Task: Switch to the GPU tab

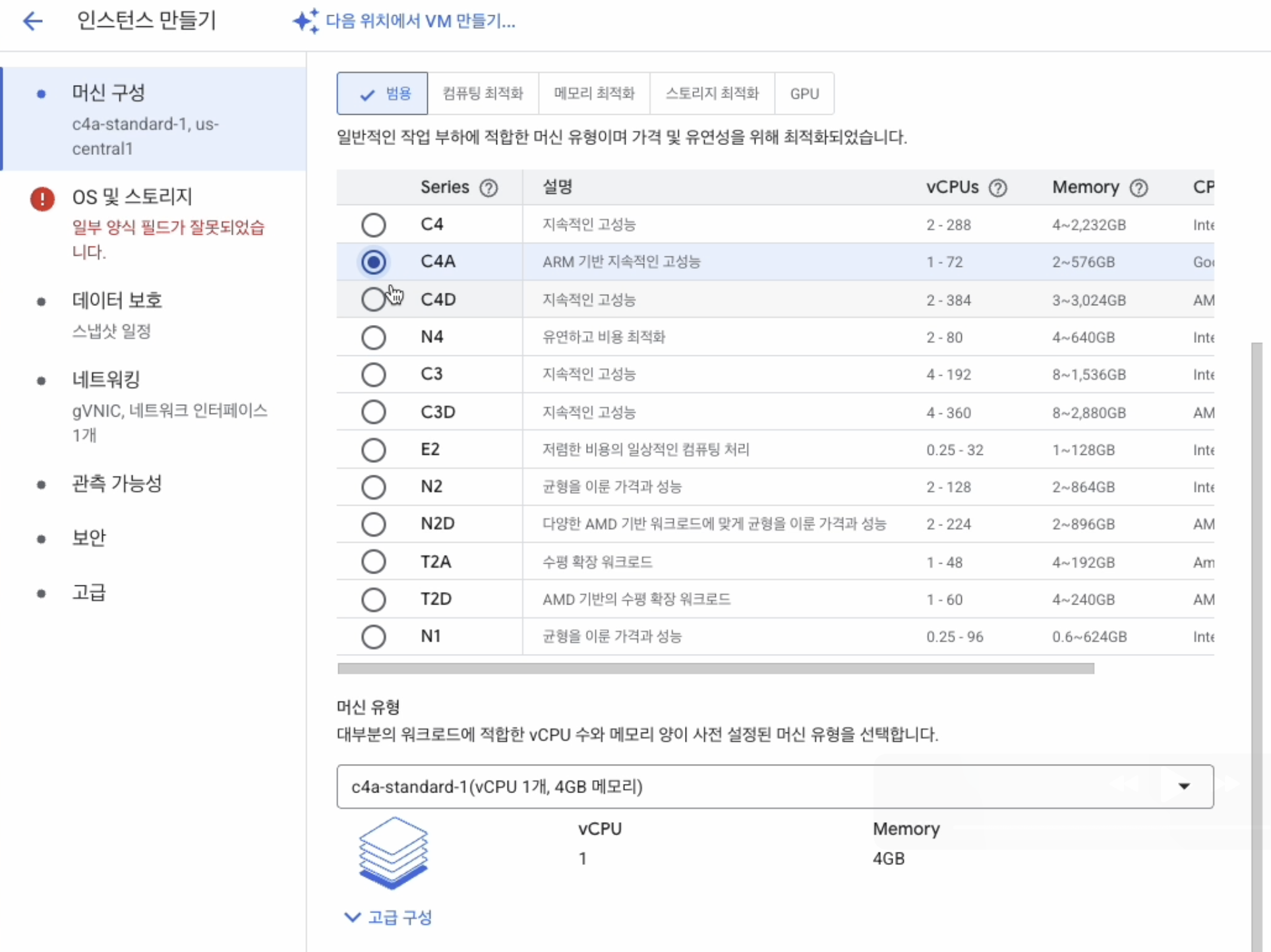Action: 804,94
